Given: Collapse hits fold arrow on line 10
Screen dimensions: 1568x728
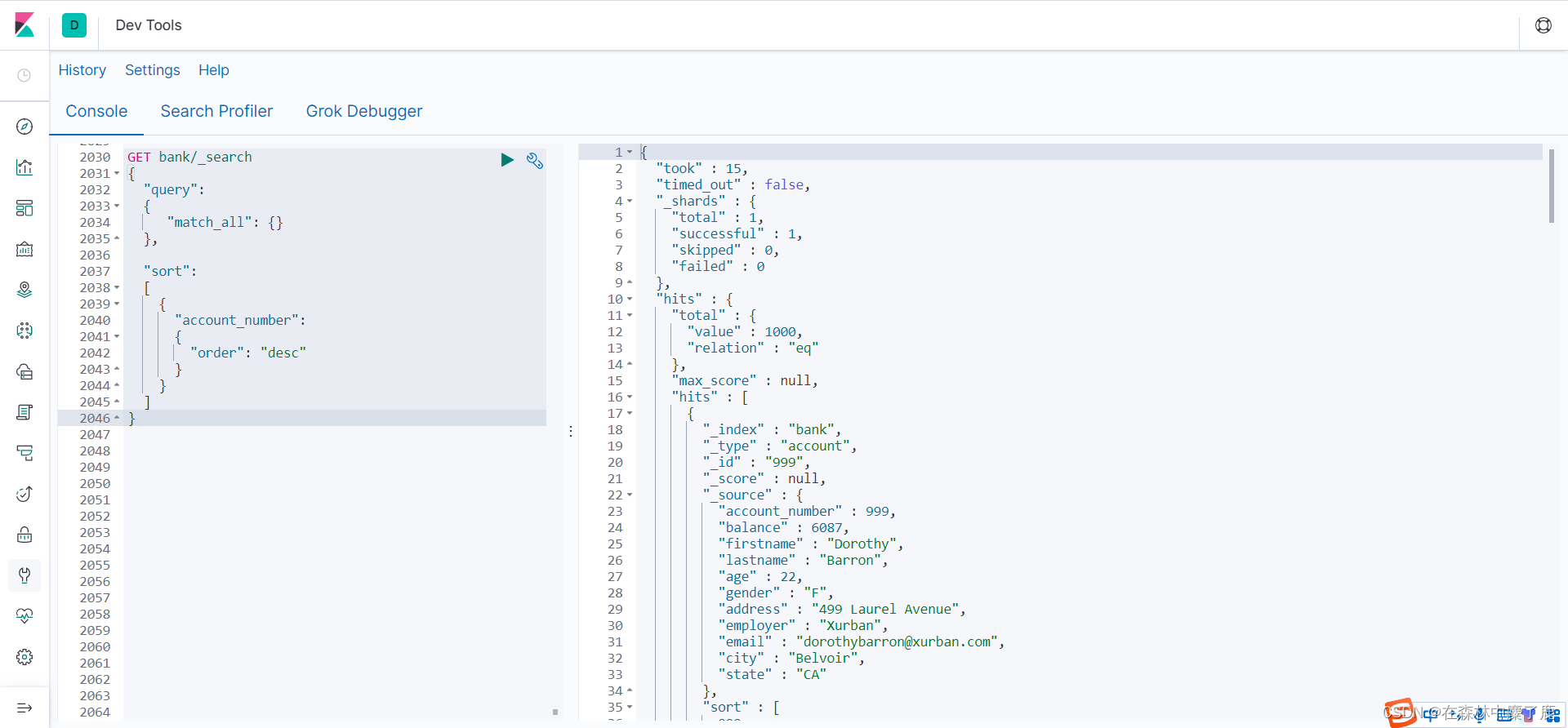Looking at the screenshot, I should (630, 299).
